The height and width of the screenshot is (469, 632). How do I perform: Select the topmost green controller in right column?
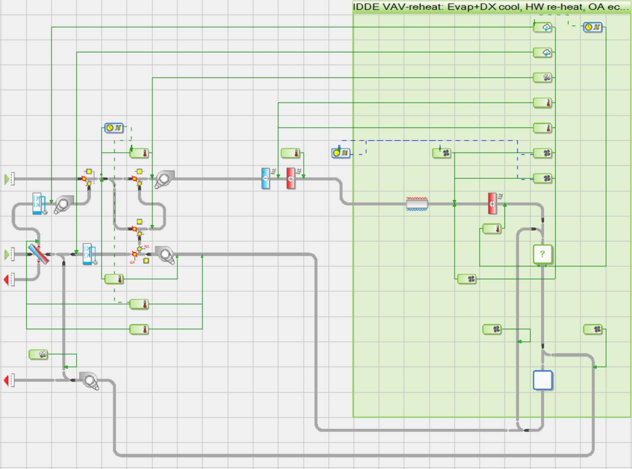click(542, 27)
